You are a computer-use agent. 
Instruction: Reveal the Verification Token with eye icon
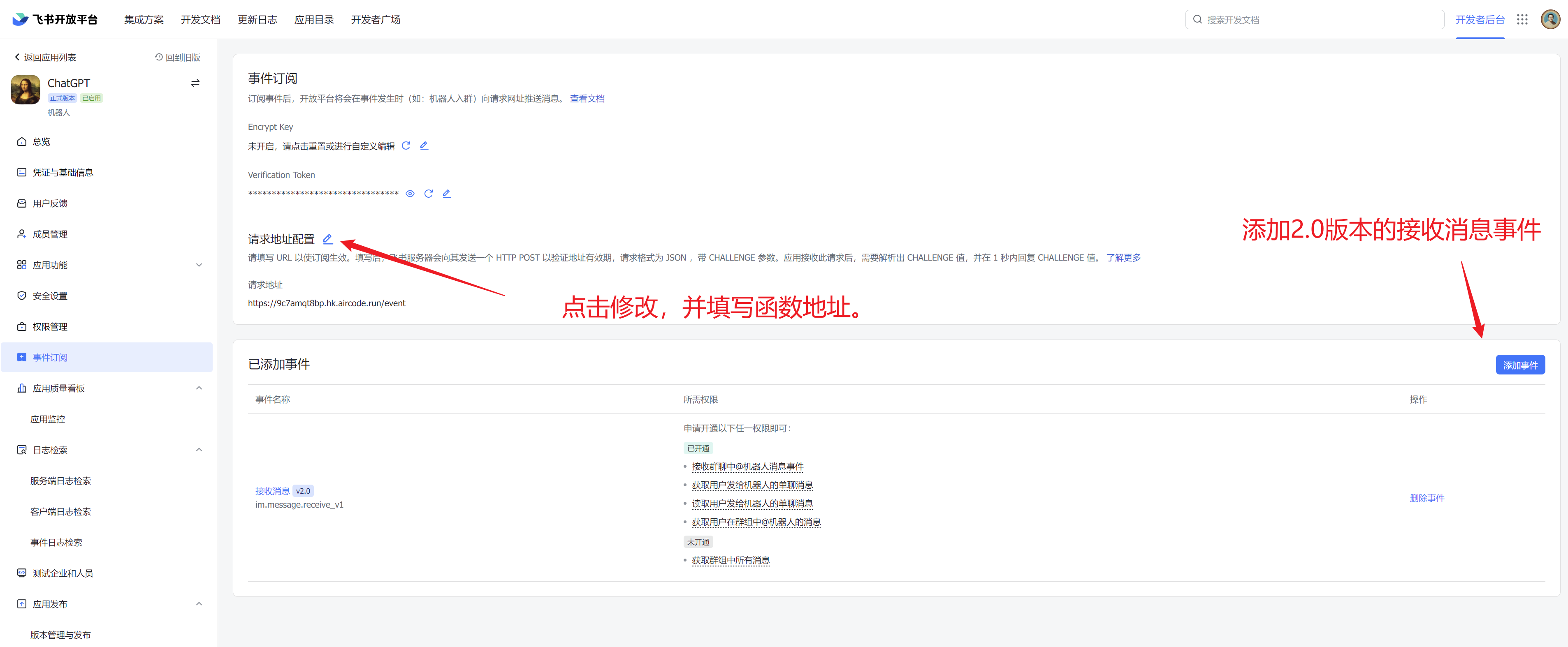click(x=410, y=193)
